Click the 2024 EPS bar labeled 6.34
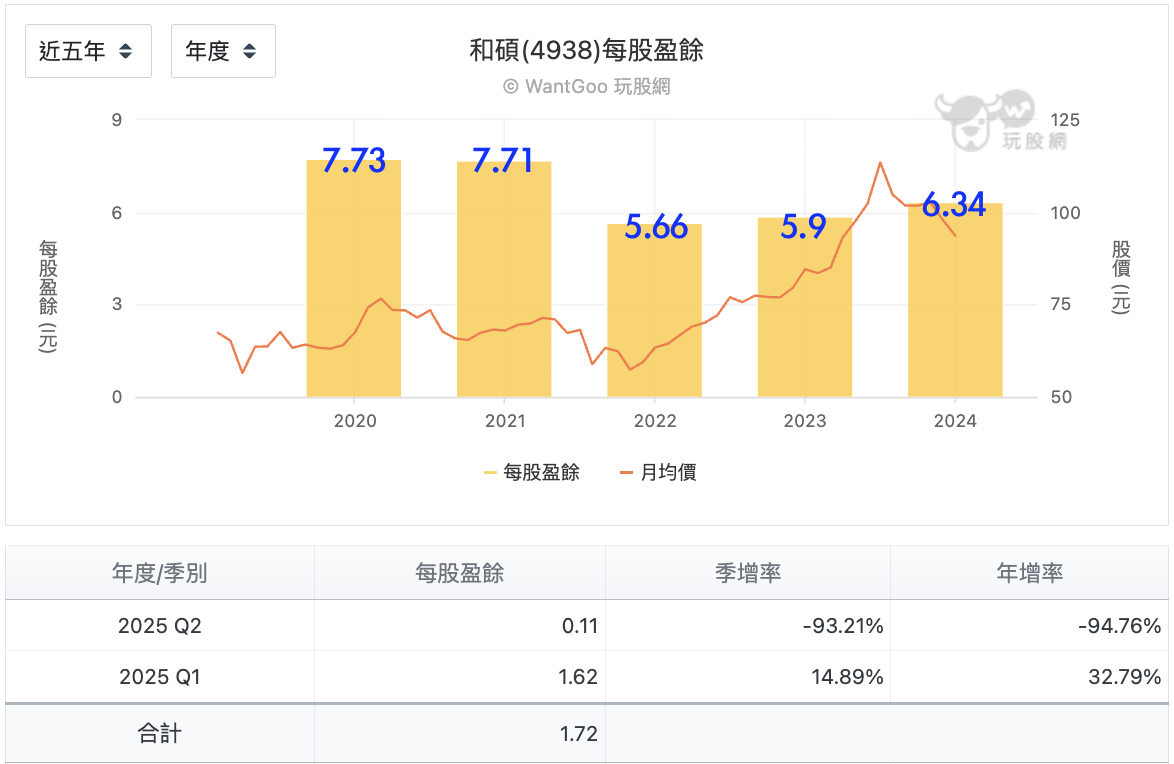The image size is (1174, 764). (x=955, y=300)
